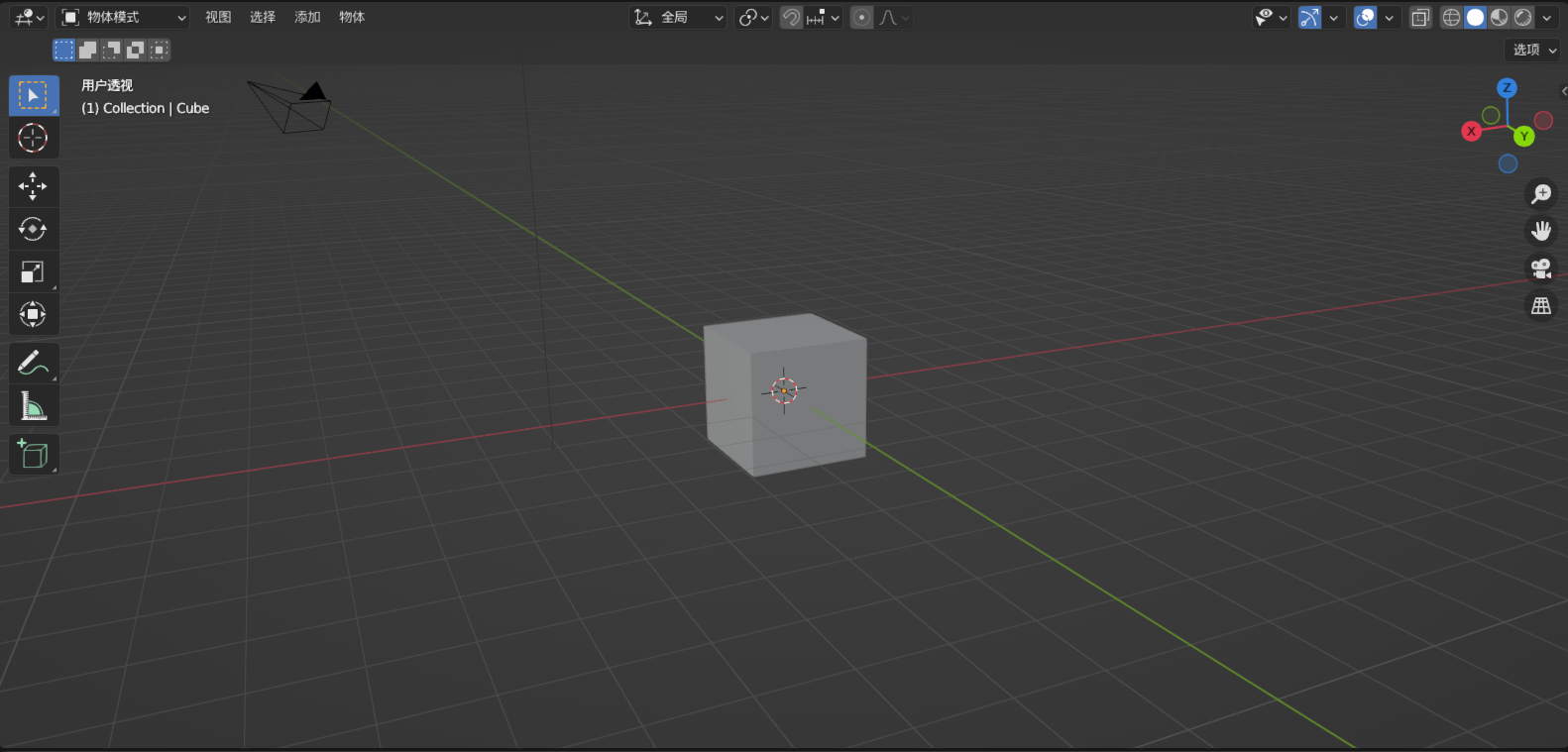Viewport: 1568px width, 752px height.
Task: Select the Measure ruler tool
Action: (34, 405)
